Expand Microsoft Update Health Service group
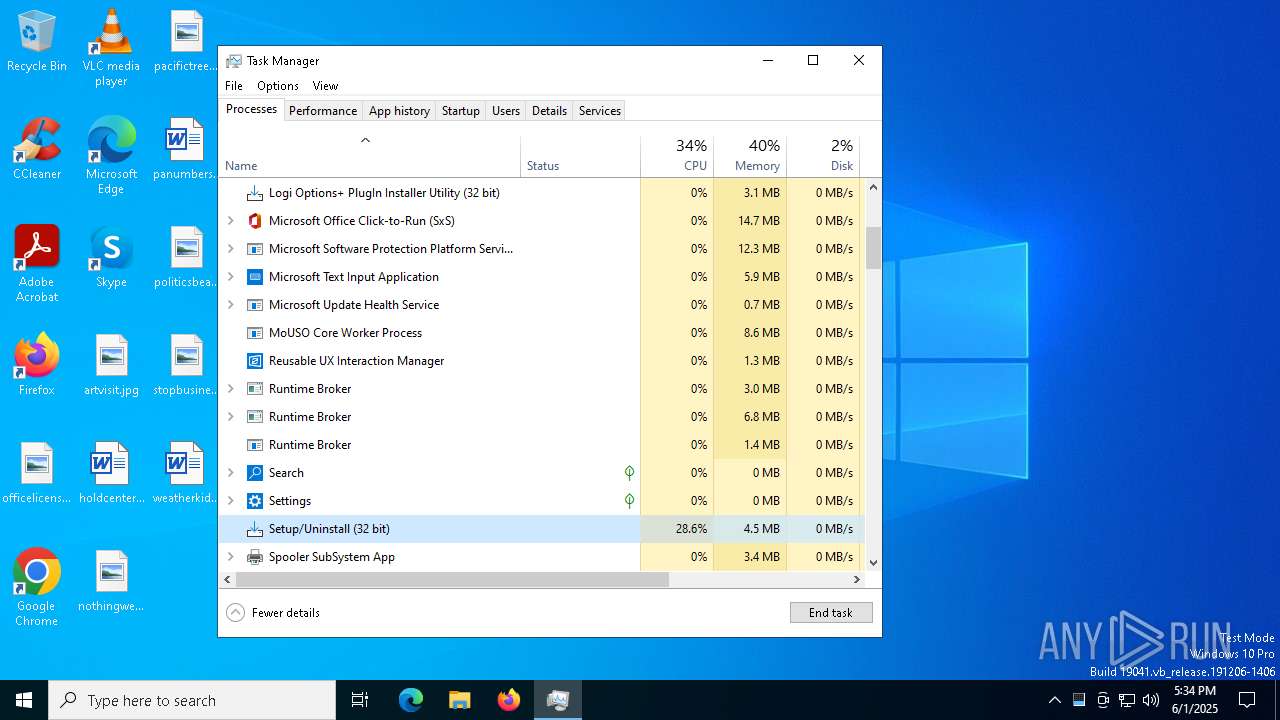Screen dimensions: 1280x720 [x=231, y=305]
